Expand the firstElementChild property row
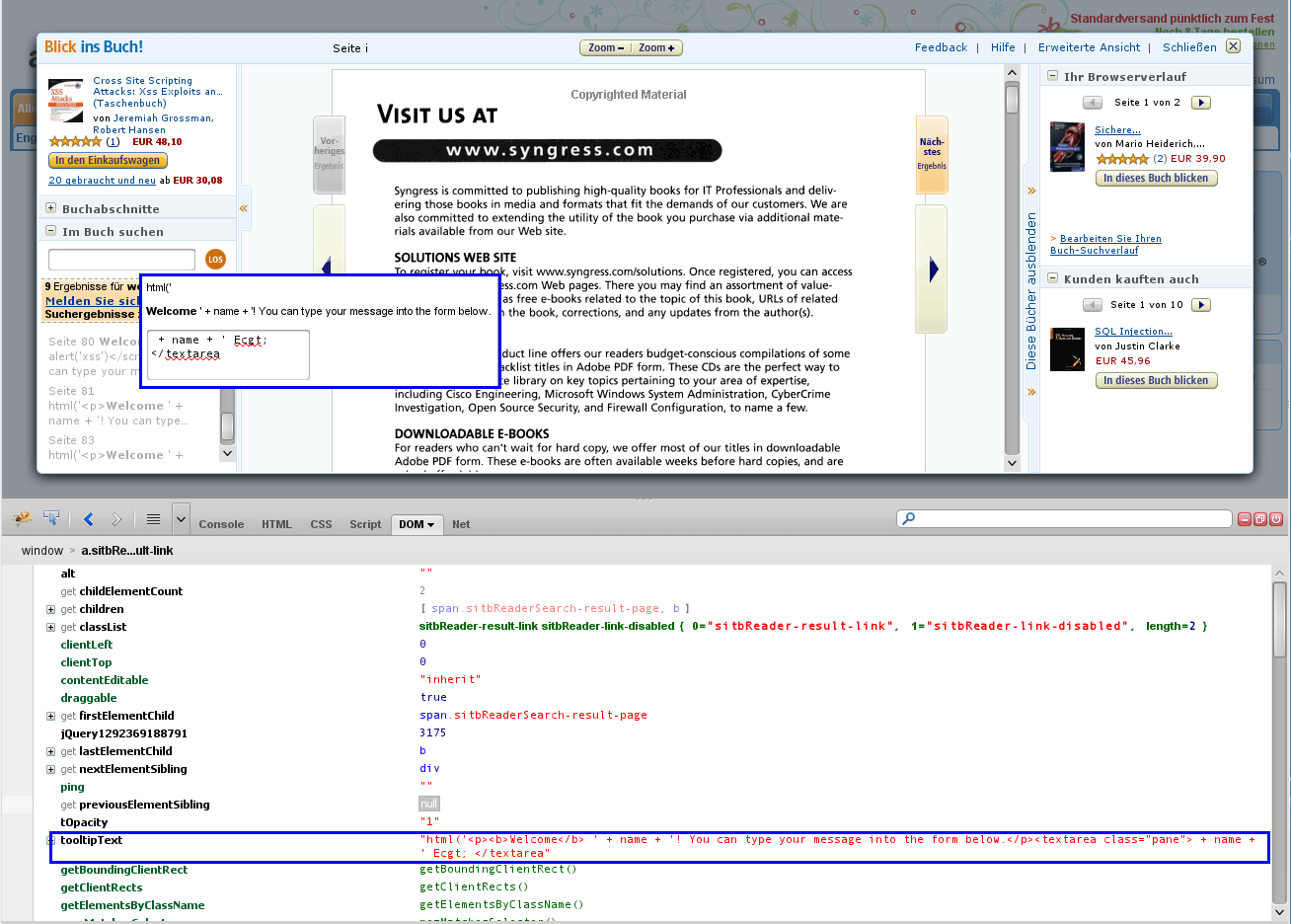The image size is (1291, 924). click(51, 716)
